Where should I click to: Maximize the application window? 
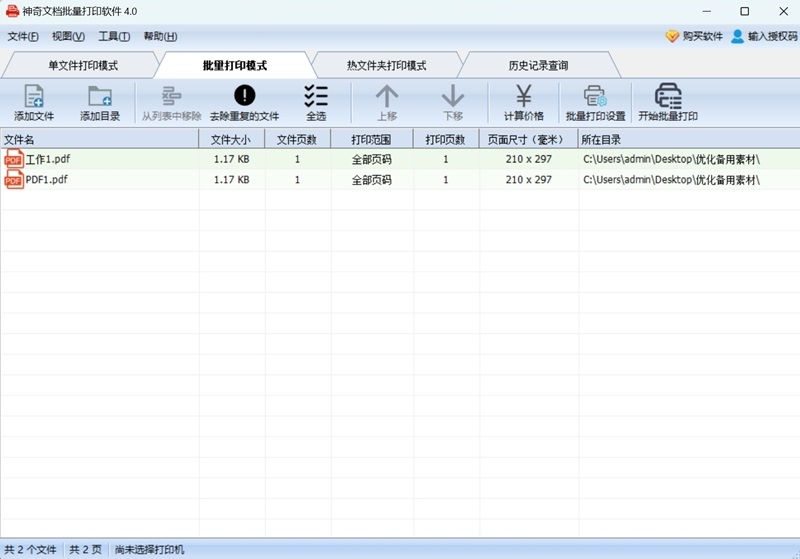pyautogui.click(x=745, y=11)
